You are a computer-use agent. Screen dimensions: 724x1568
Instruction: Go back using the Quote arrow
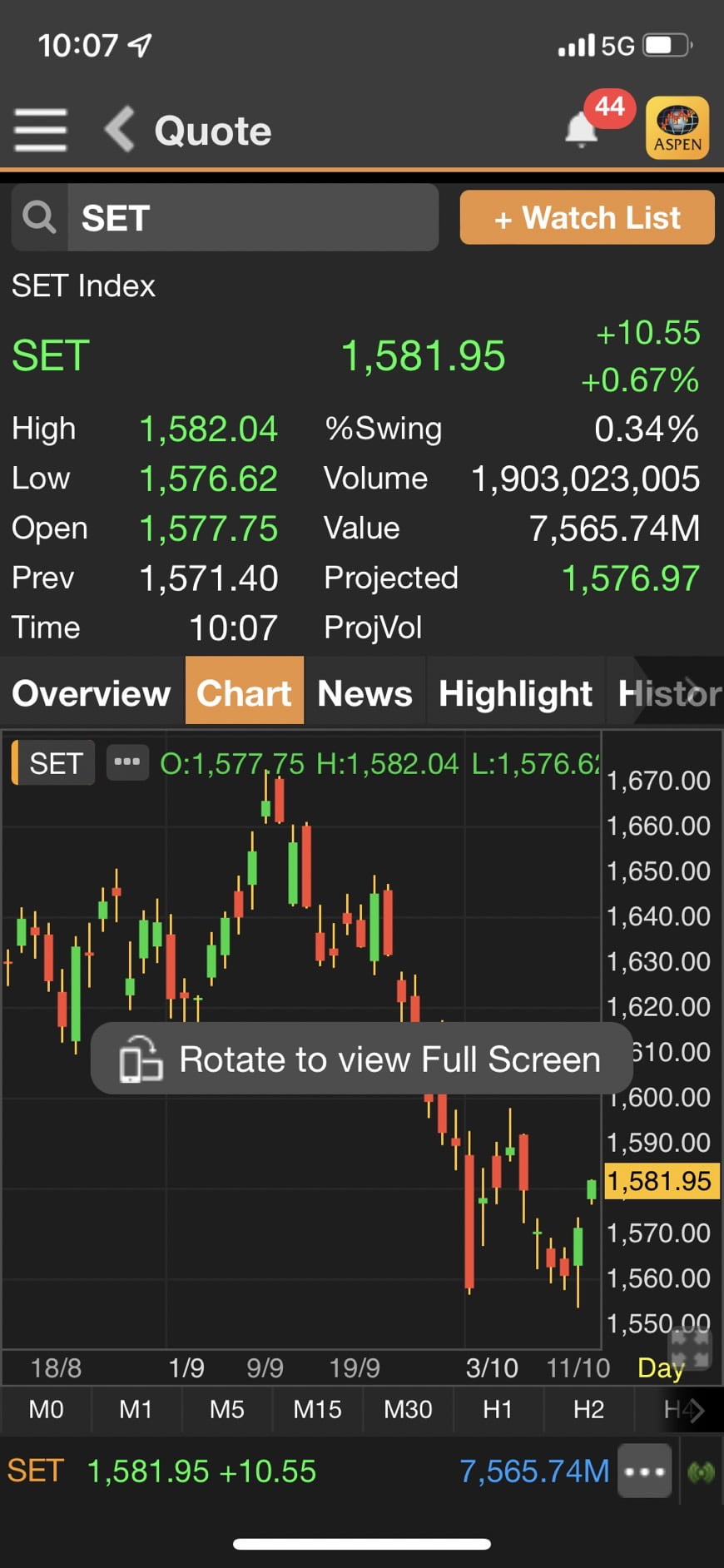click(x=120, y=130)
